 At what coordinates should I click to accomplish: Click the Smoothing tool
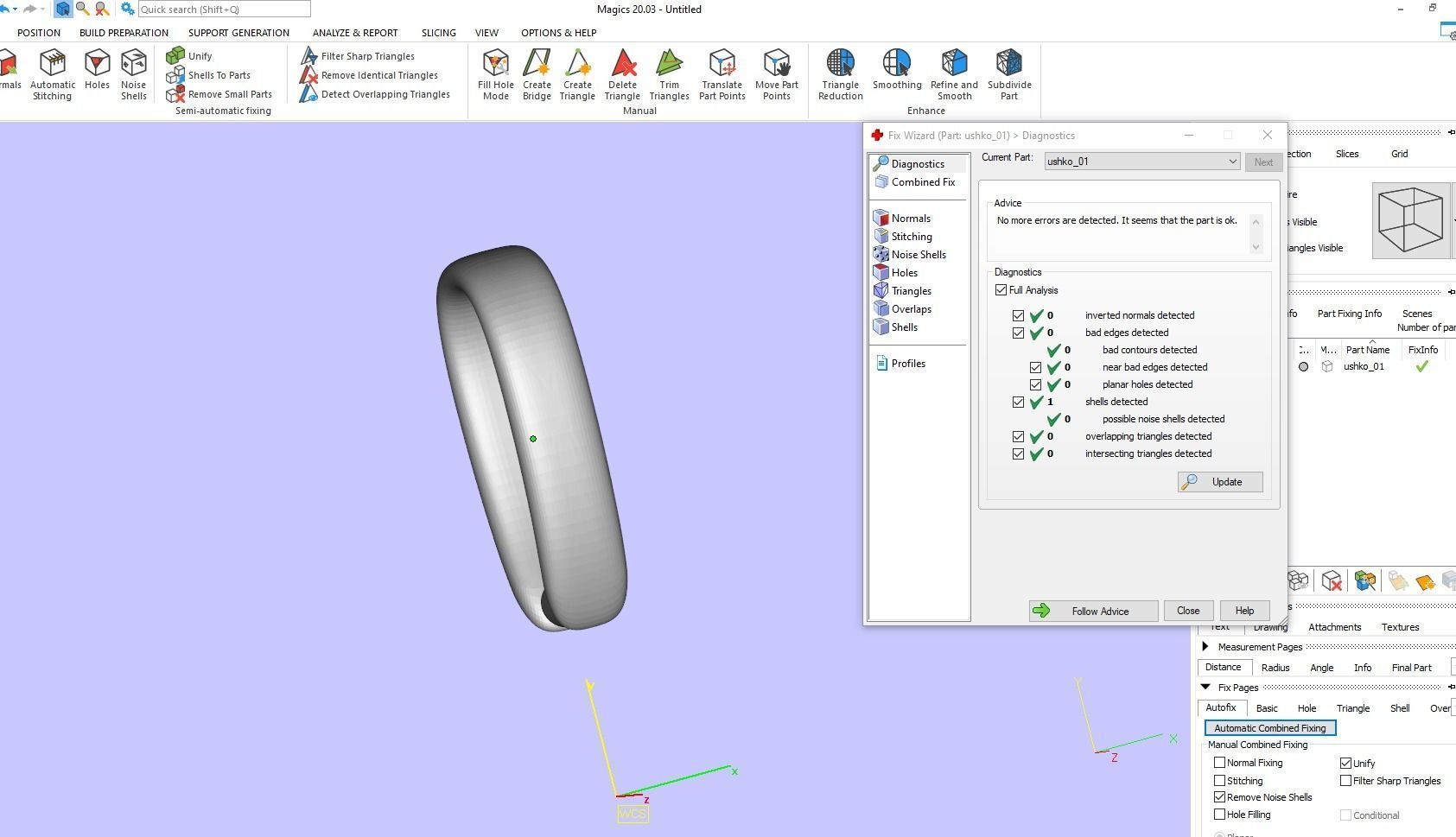tap(897, 70)
